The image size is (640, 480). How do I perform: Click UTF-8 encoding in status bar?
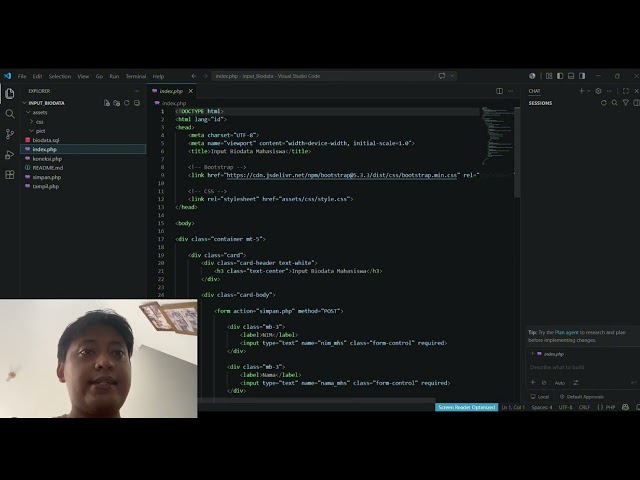[x=565, y=407]
